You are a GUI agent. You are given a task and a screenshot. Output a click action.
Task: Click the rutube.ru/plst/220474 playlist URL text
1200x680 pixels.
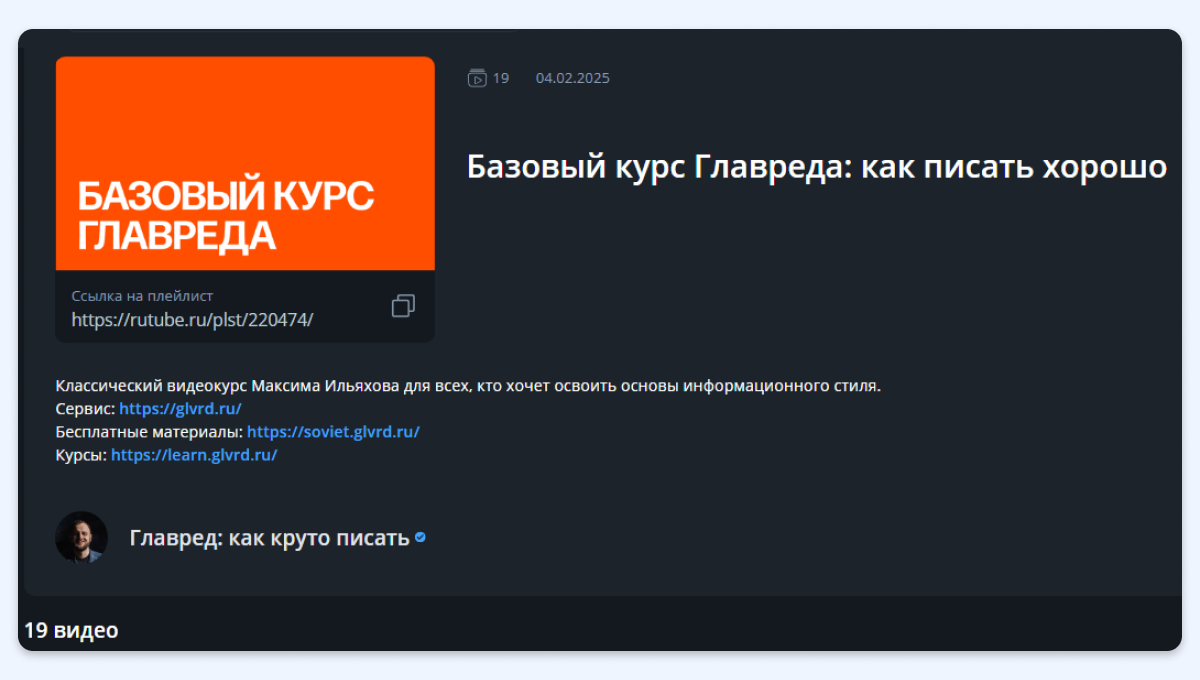pyautogui.click(x=192, y=319)
